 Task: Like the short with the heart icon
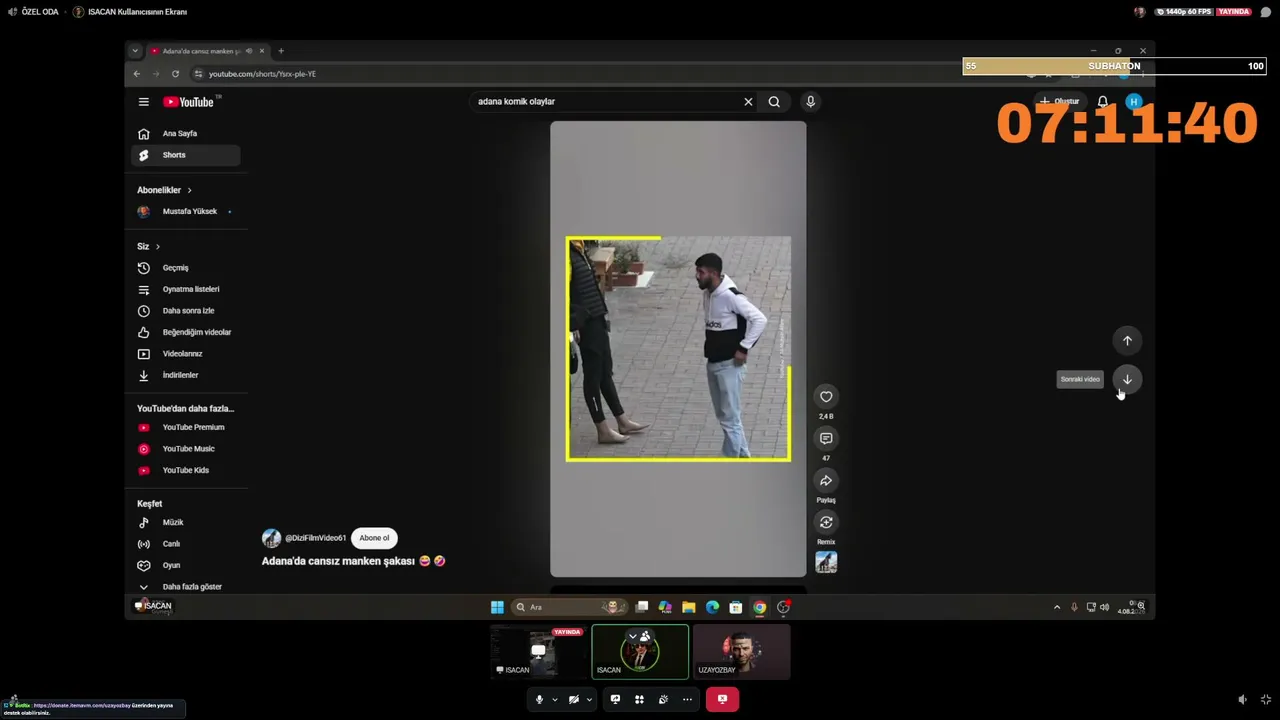[x=826, y=397]
